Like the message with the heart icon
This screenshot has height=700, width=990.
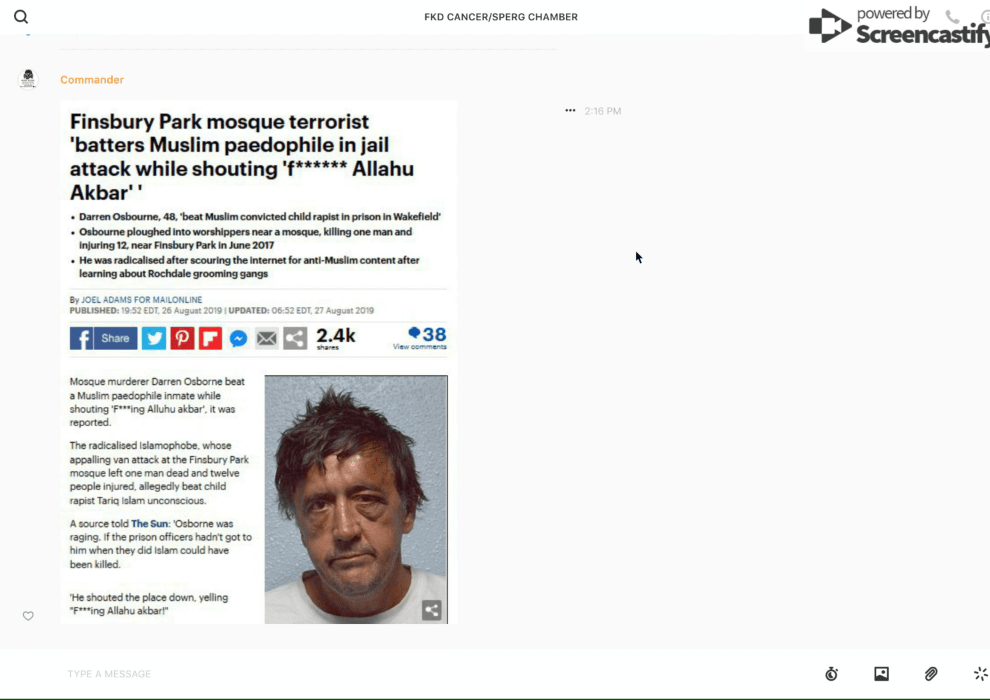click(x=28, y=616)
